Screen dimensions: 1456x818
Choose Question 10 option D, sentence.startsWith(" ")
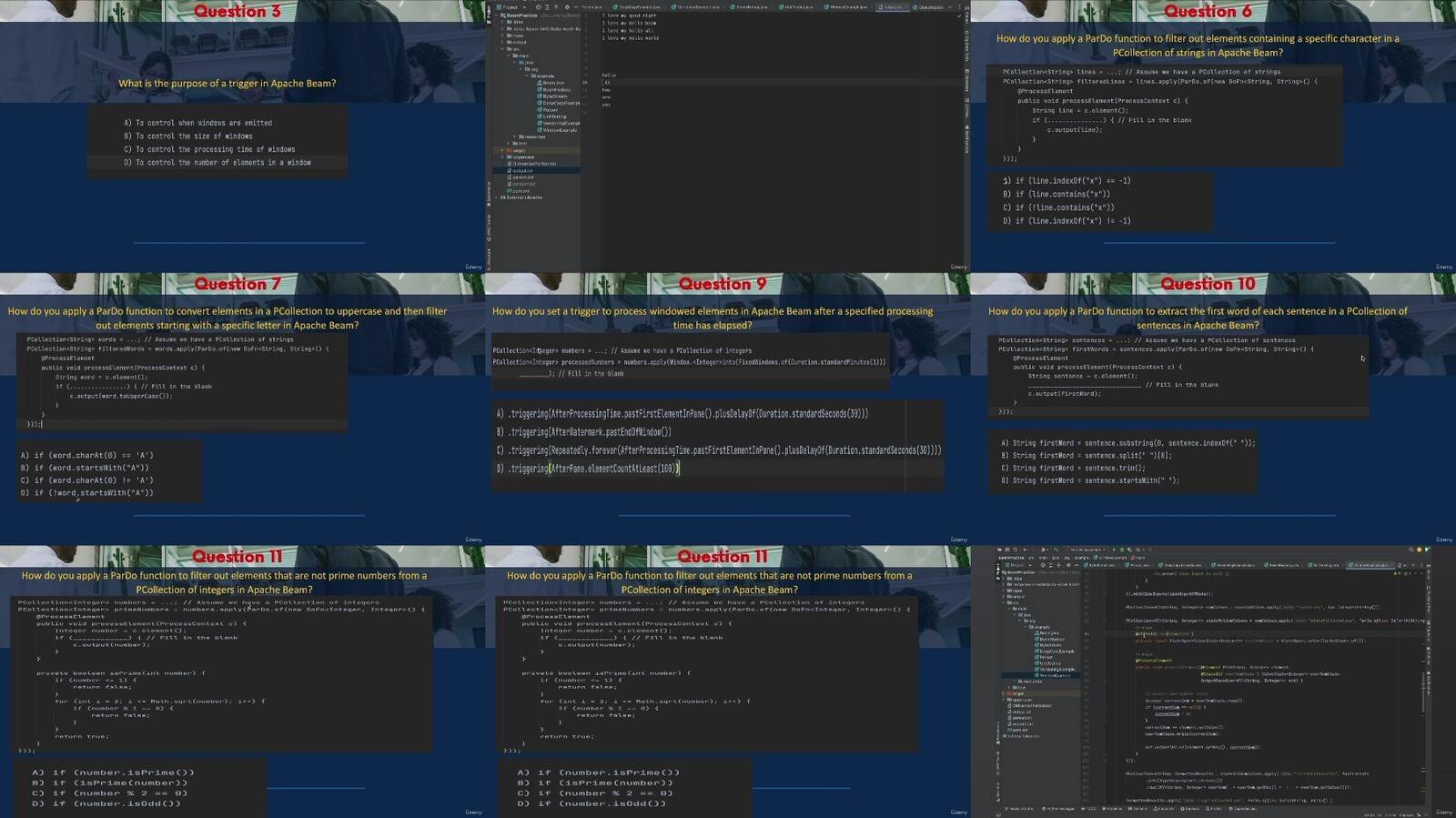(x=1090, y=480)
